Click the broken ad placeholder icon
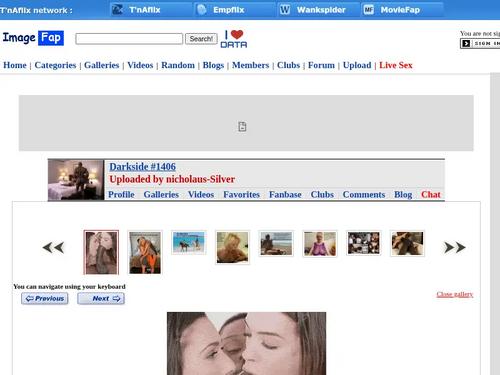 coord(242,127)
